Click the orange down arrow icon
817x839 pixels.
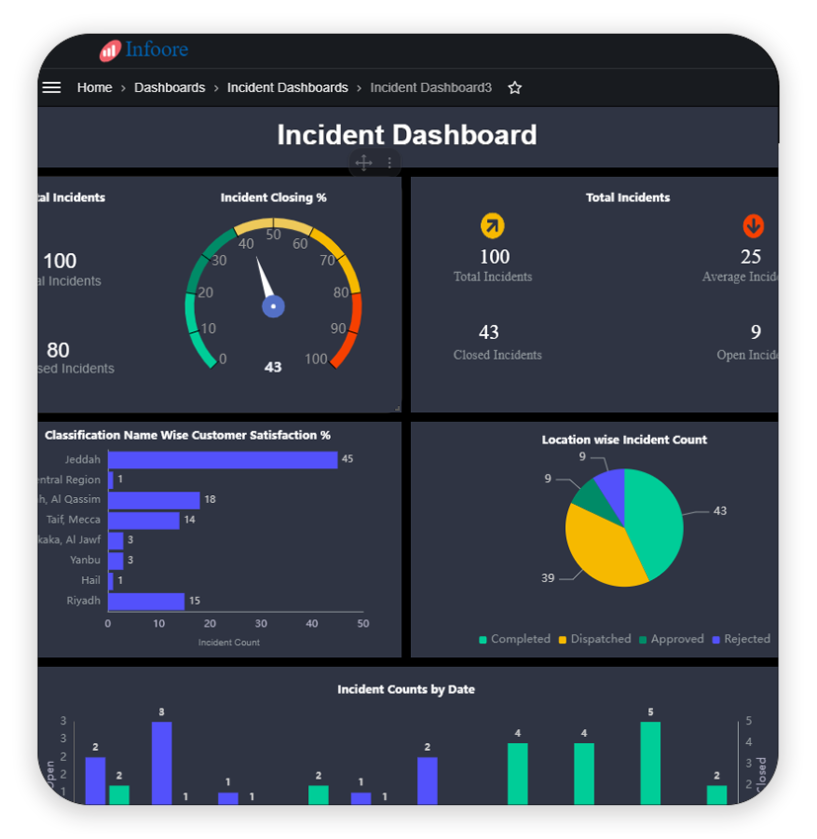point(753,225)
